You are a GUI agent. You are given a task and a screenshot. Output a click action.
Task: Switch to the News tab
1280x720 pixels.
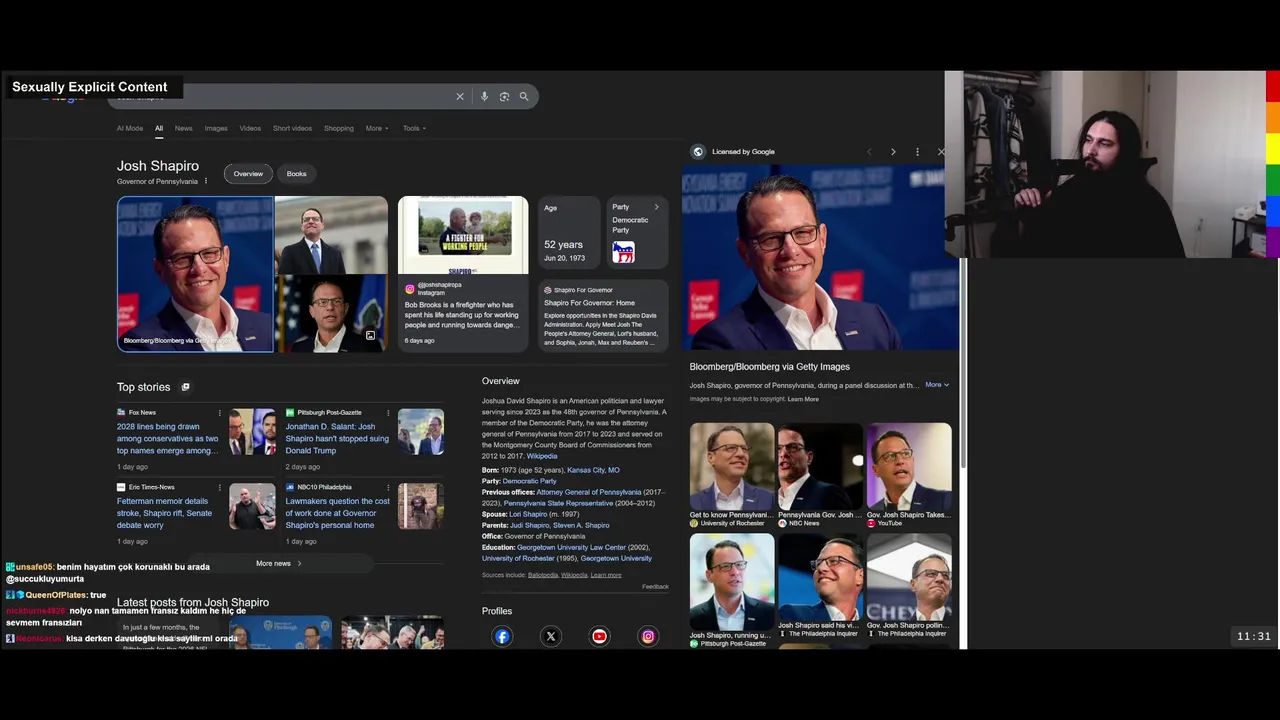click(x=184, y=128)
